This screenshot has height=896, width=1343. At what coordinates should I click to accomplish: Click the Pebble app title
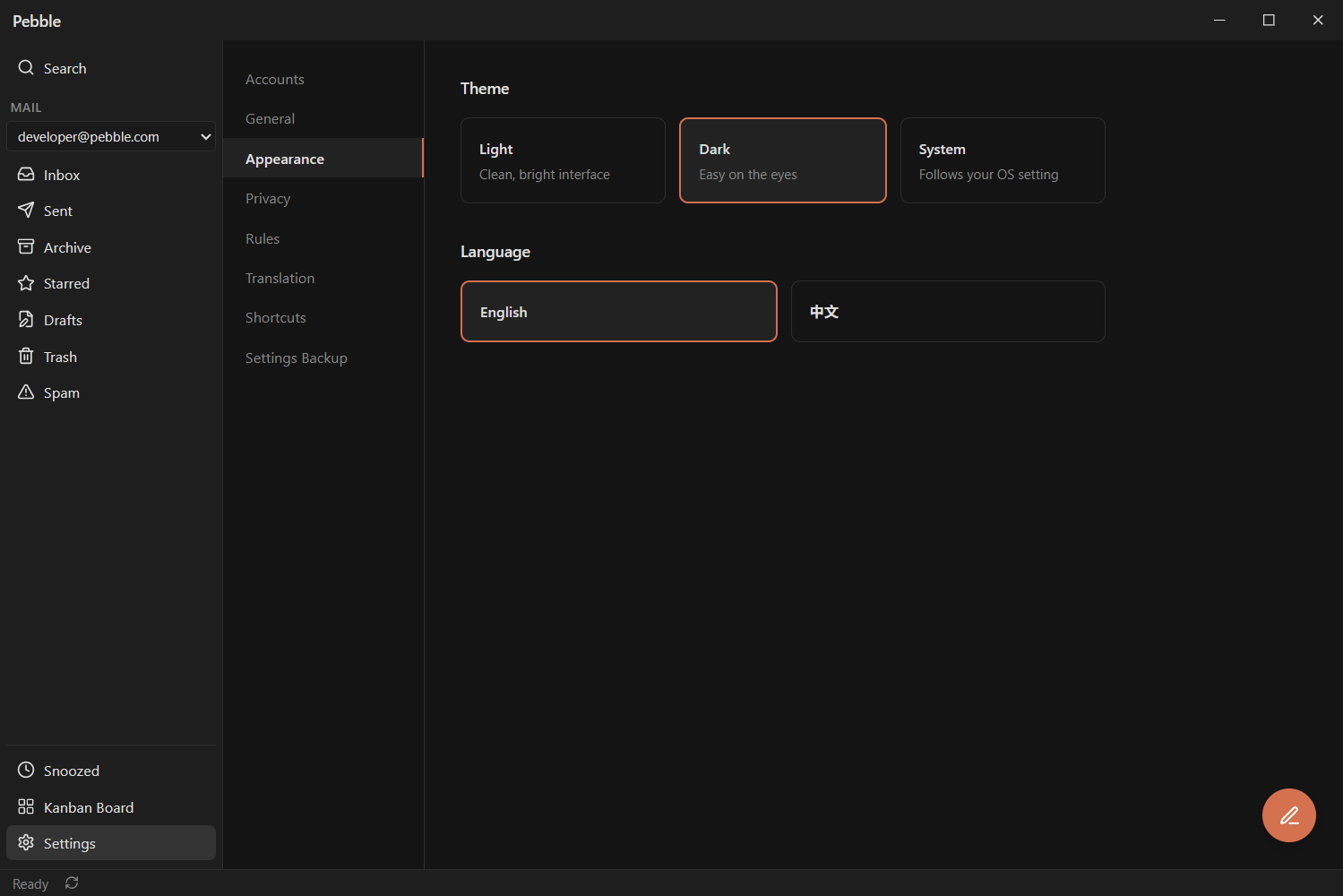click(37, 21)
